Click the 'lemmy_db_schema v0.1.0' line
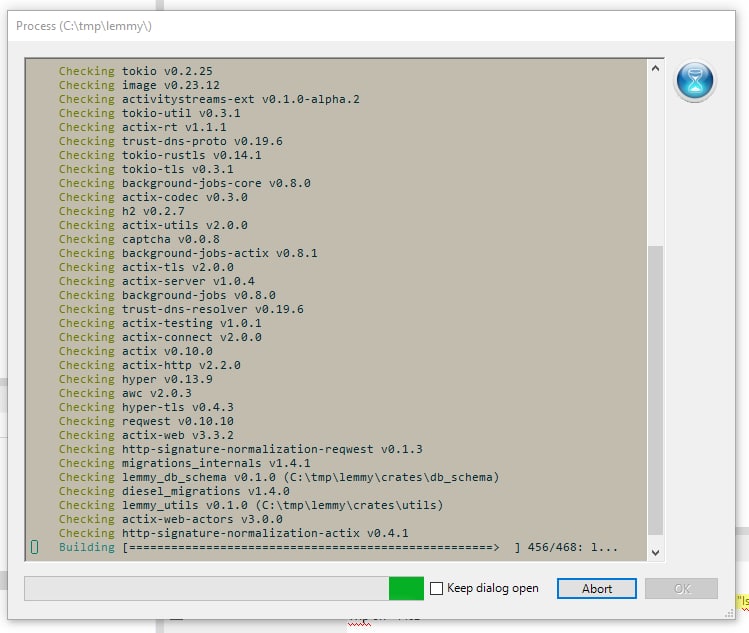The image size is (749, 633). point(279,477)
